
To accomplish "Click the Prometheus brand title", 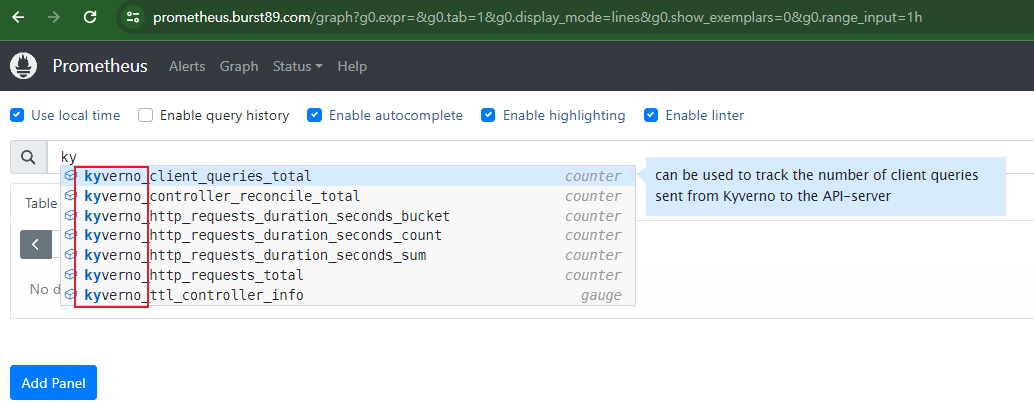I will (100, 66).
